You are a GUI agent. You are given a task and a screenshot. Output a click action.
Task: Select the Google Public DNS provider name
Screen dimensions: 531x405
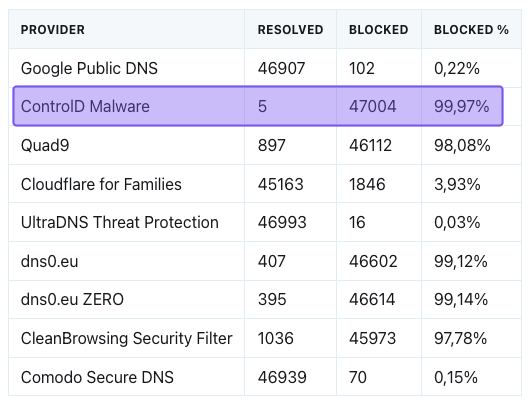[x=89, y=68]
